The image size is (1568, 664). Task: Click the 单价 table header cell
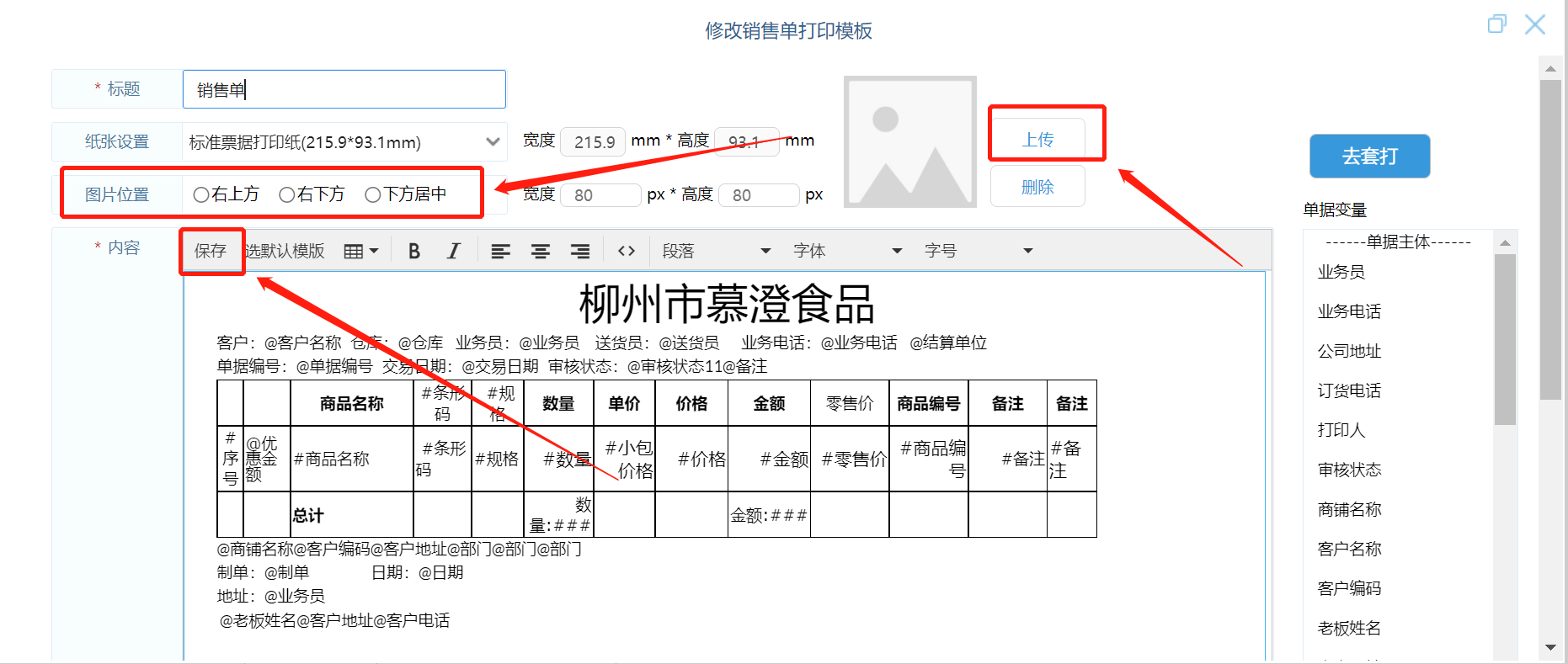tap(624, 404)
